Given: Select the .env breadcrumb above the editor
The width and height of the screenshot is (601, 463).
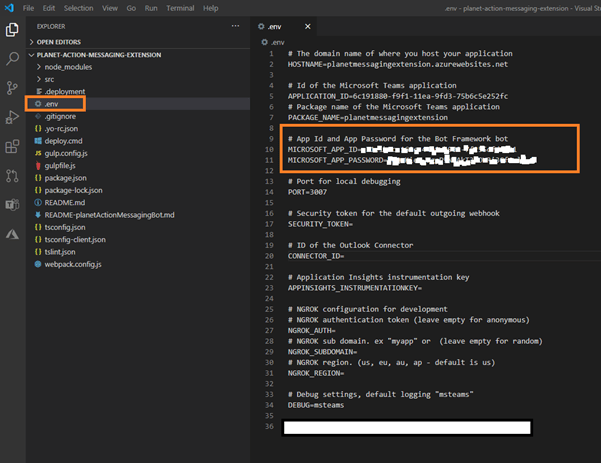Looking at the screenshot, I should tap(275, 42).
